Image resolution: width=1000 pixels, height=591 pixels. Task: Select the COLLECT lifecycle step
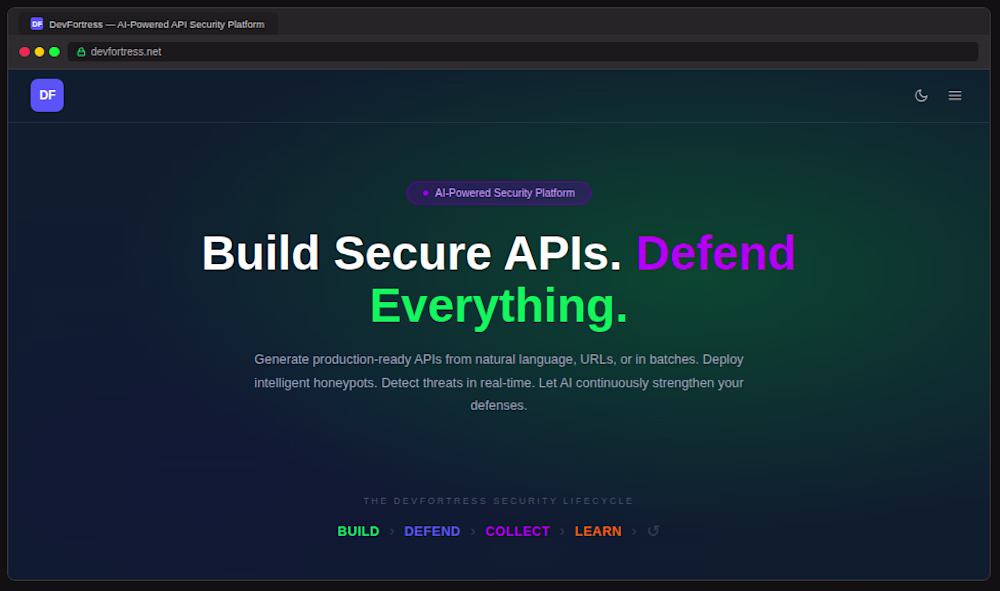tap(517, 531)
